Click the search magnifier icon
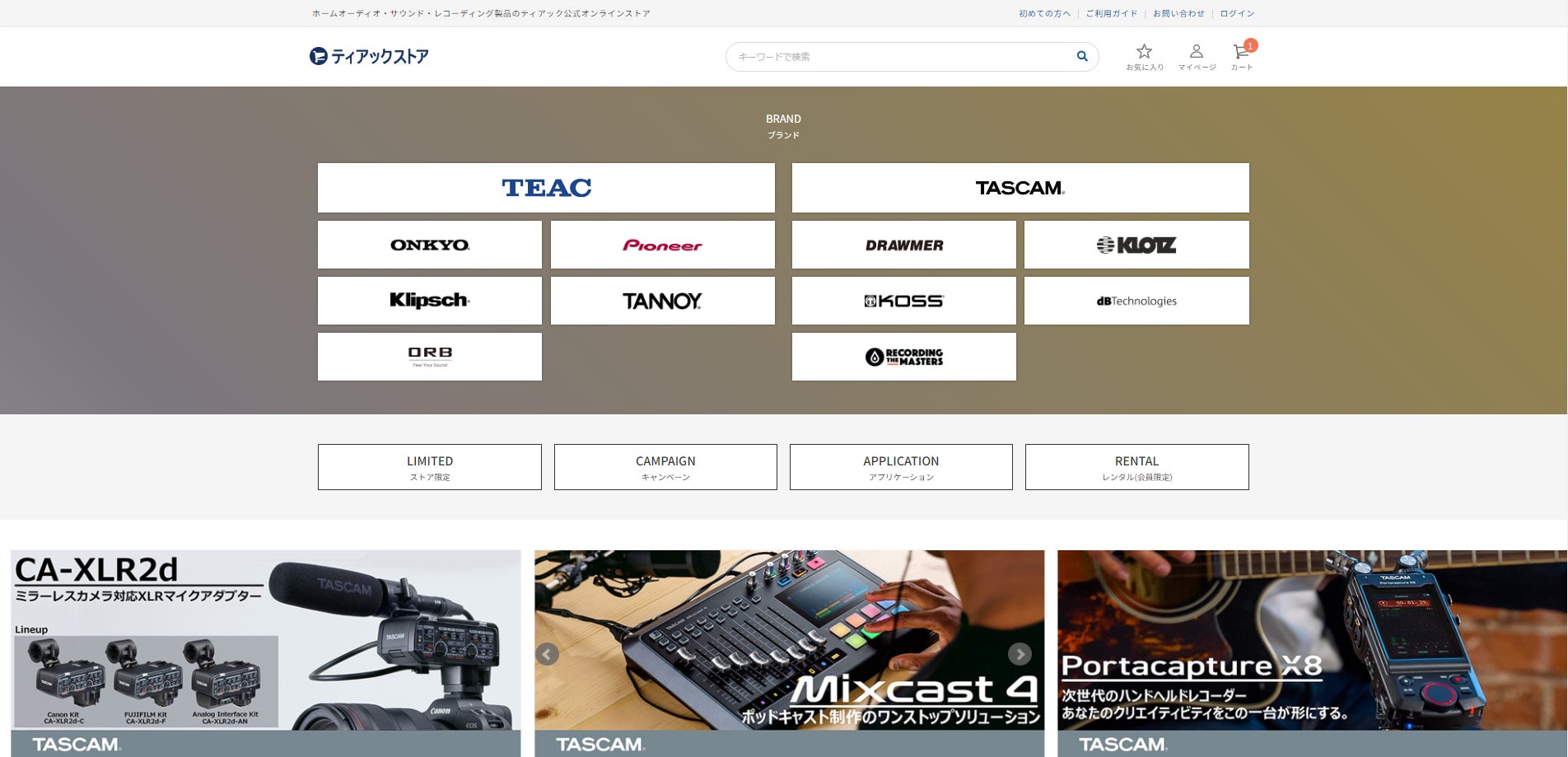The image size is (1568, 757). (x=1082, y=57)
